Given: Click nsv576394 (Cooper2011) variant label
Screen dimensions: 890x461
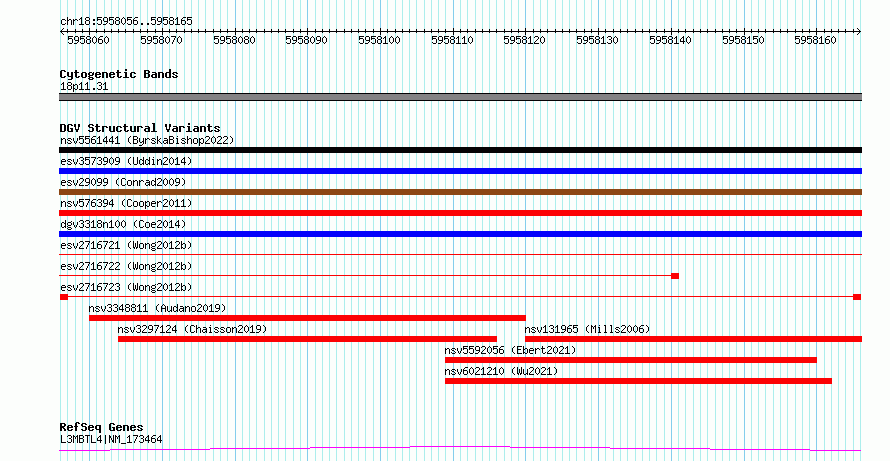Looking at the screenshot, I should tap(126, 203).
